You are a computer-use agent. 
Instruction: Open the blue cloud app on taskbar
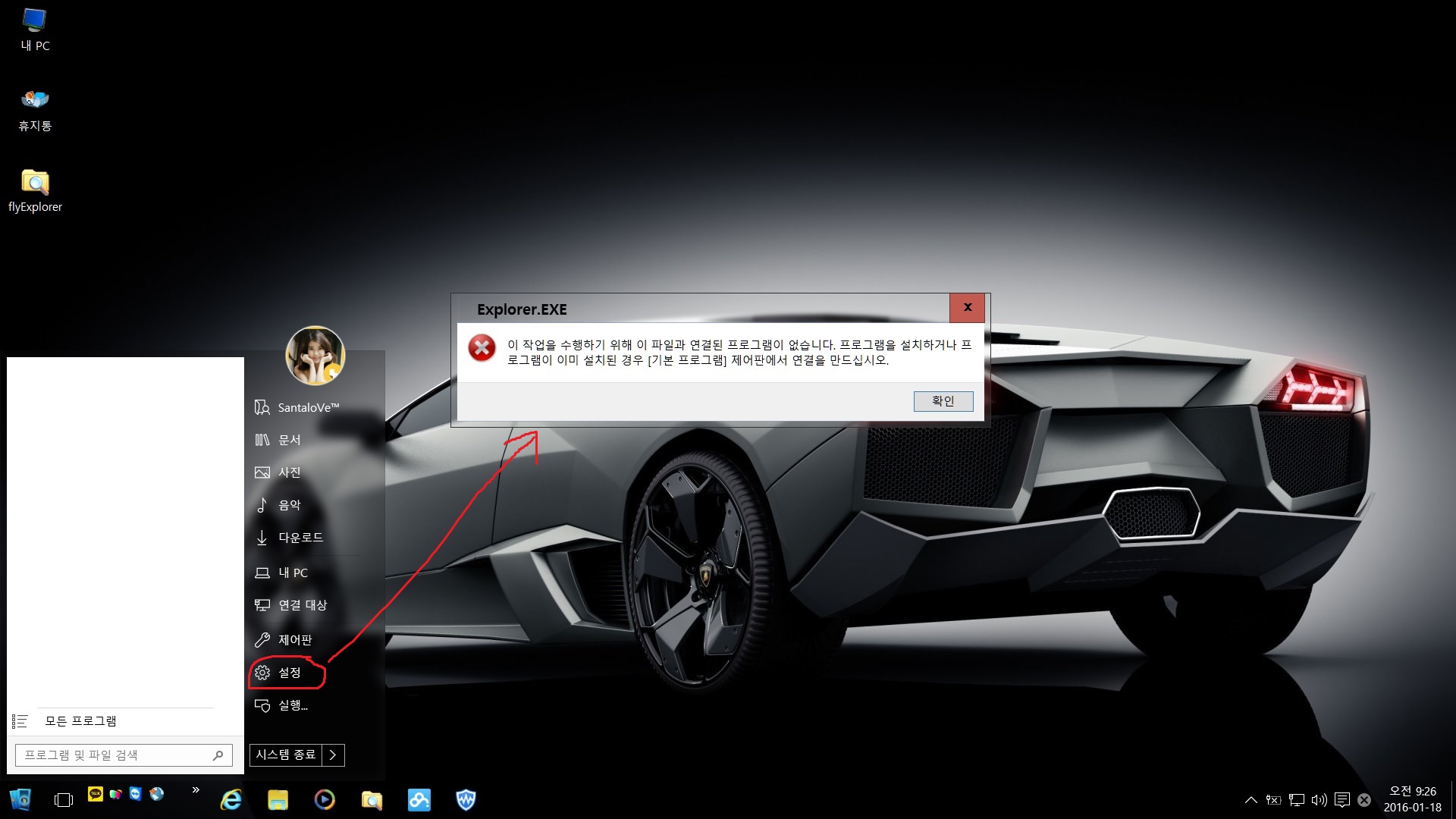419,799
